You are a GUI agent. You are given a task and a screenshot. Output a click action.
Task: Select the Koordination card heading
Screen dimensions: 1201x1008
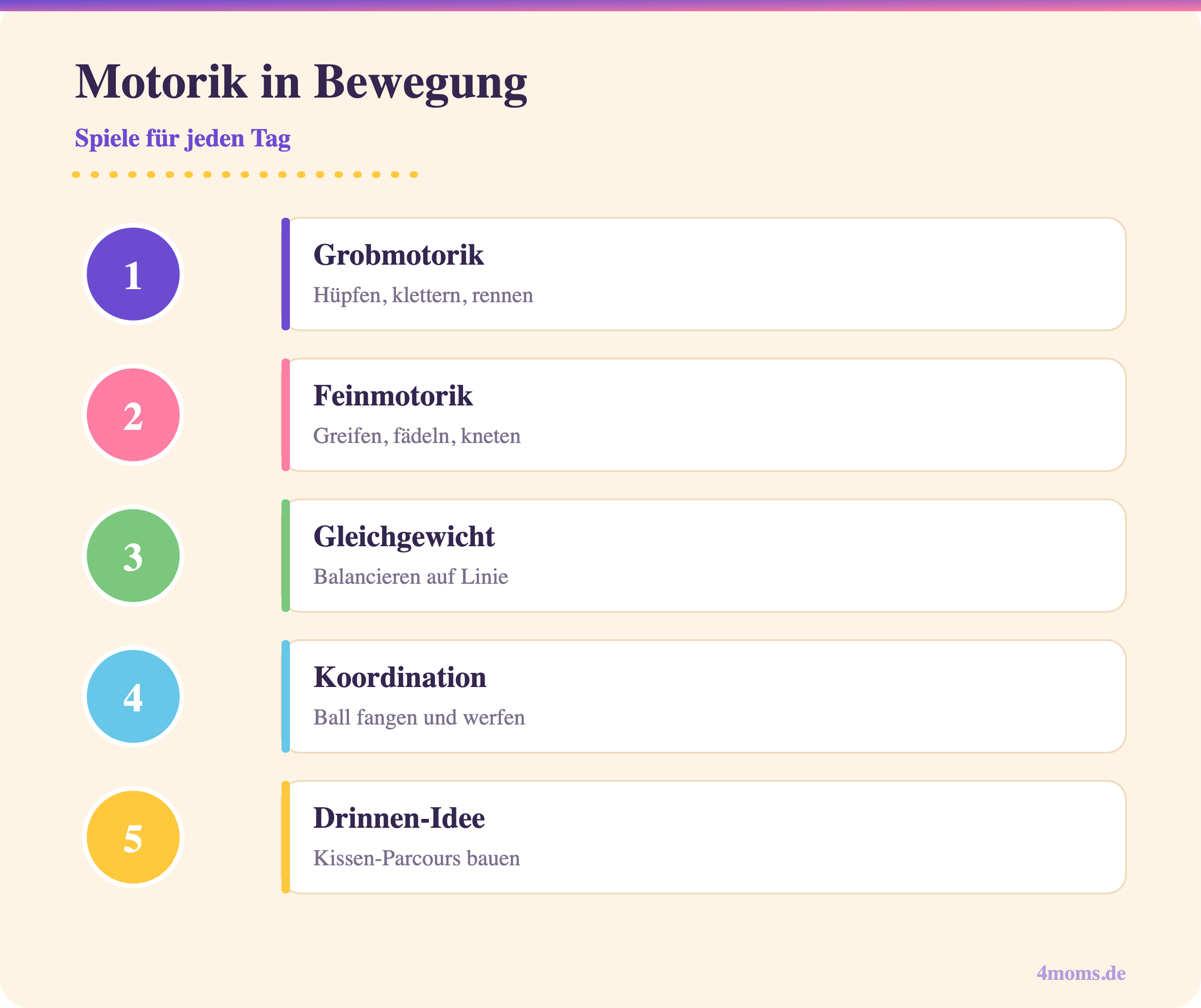pos(400,677)
